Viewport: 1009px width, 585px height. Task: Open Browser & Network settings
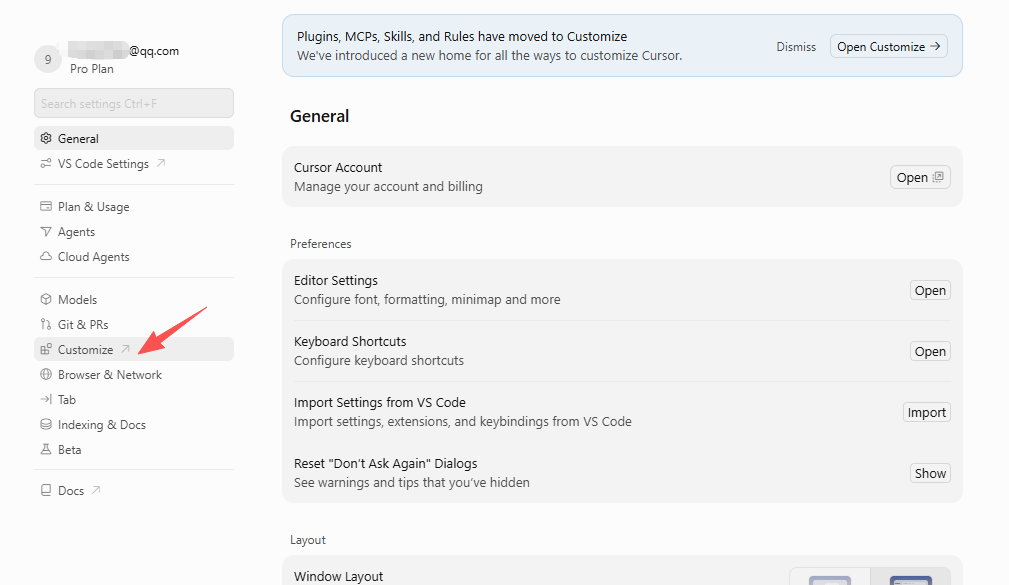[134, 375]
